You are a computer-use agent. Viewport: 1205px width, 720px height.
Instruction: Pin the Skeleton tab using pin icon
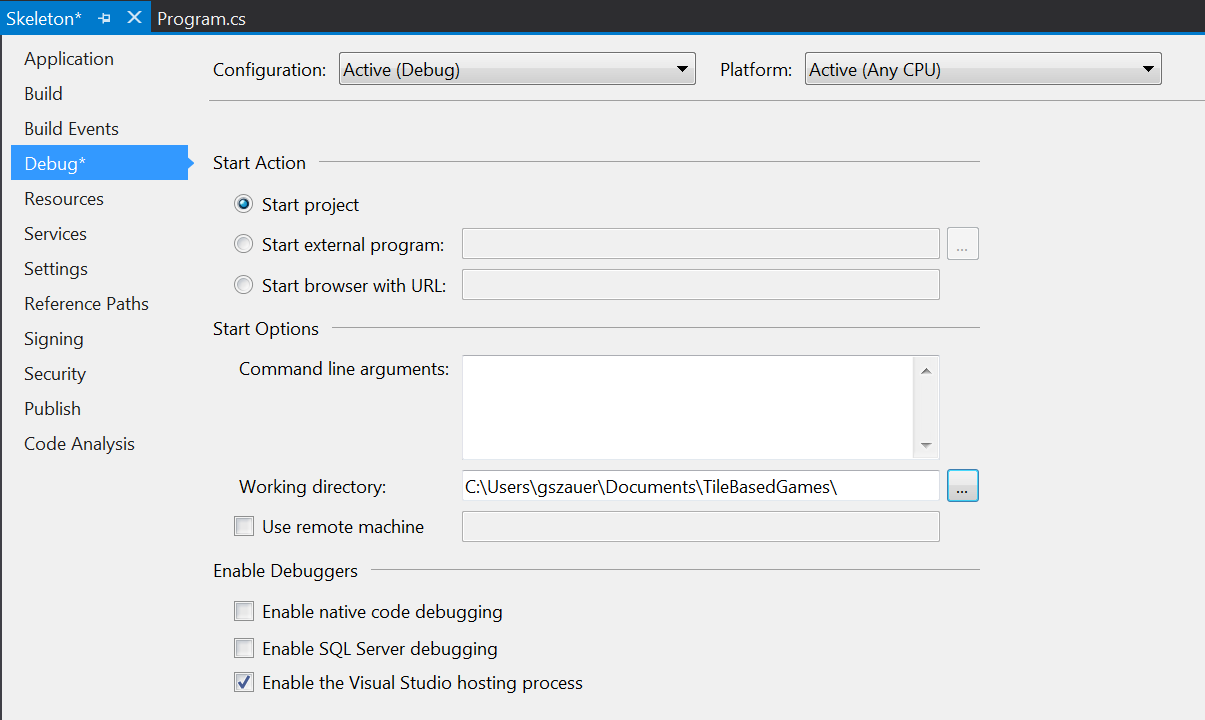pos(105,19)
